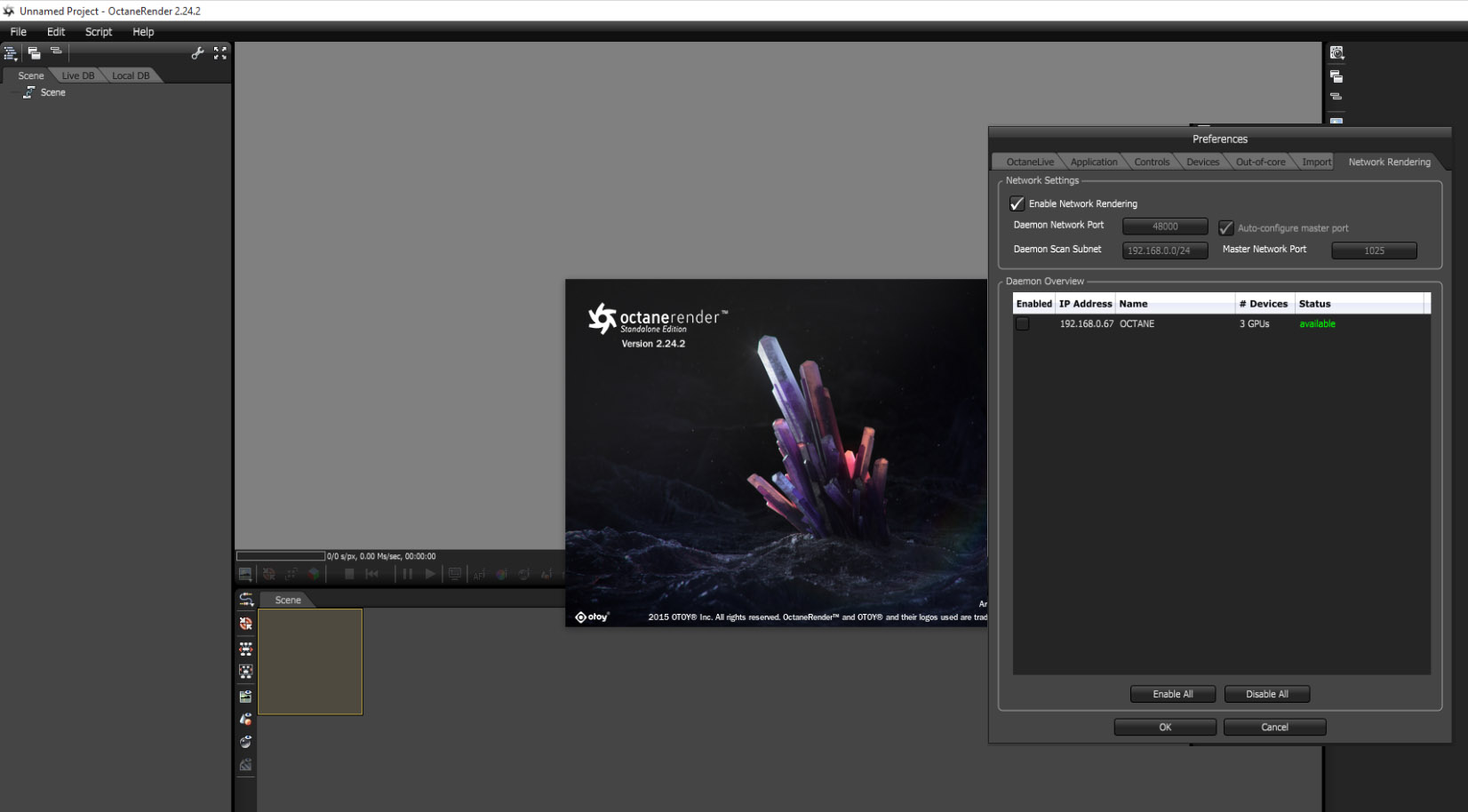The image size is (1468, 812).
Task: Open the Out-of-core preferences tab
Action: pos(1260,162)
